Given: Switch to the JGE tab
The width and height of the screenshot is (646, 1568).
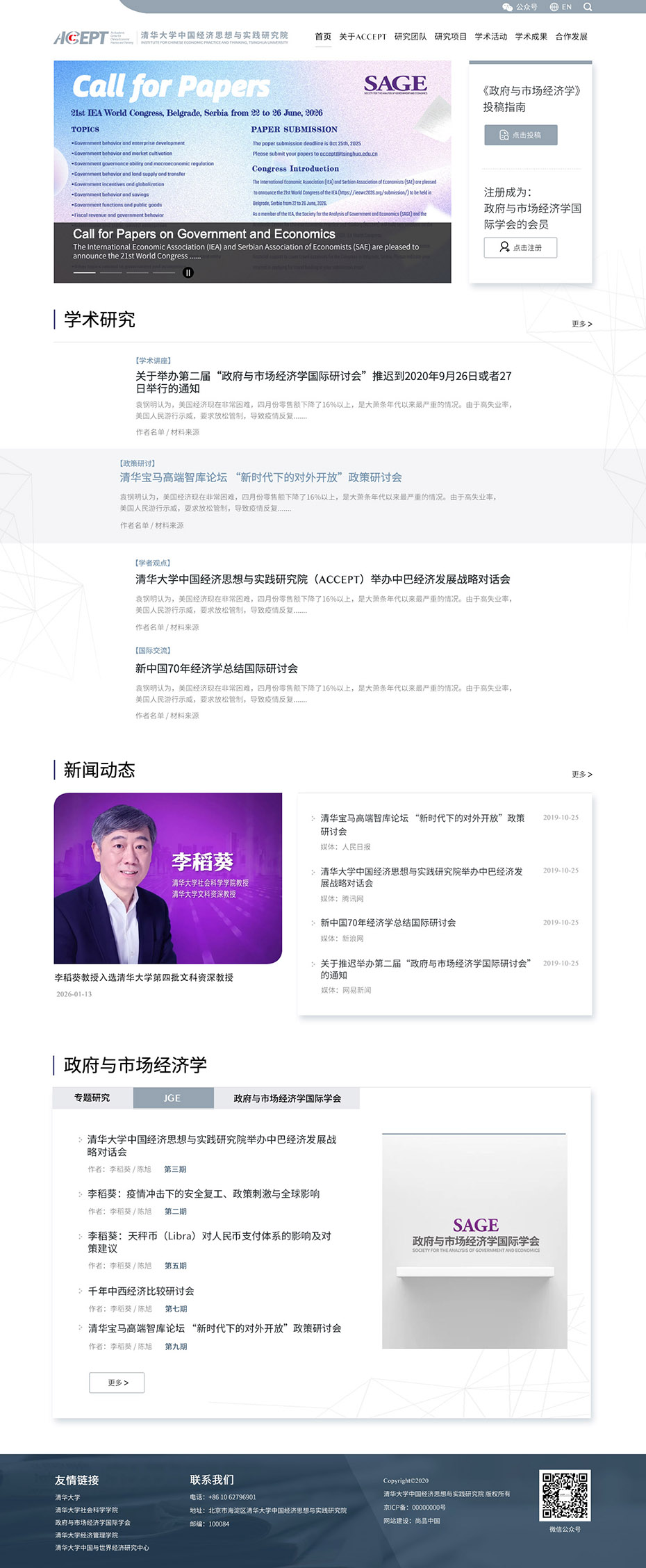Looking at the screenshot, I should point(173,1098).
